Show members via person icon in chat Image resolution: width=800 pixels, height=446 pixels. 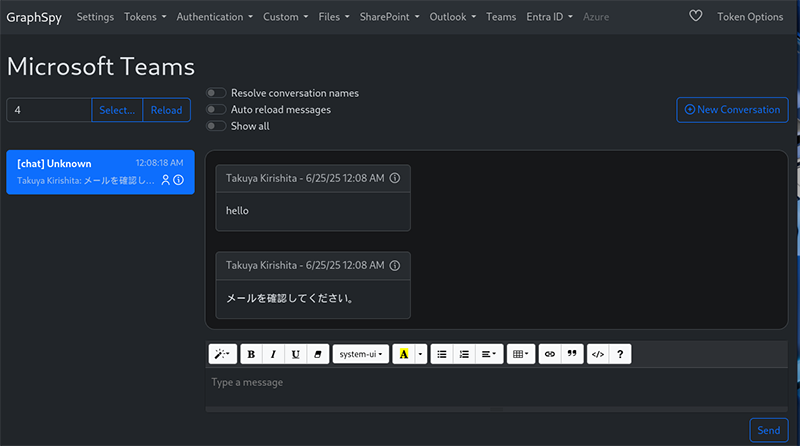(166, 180)
